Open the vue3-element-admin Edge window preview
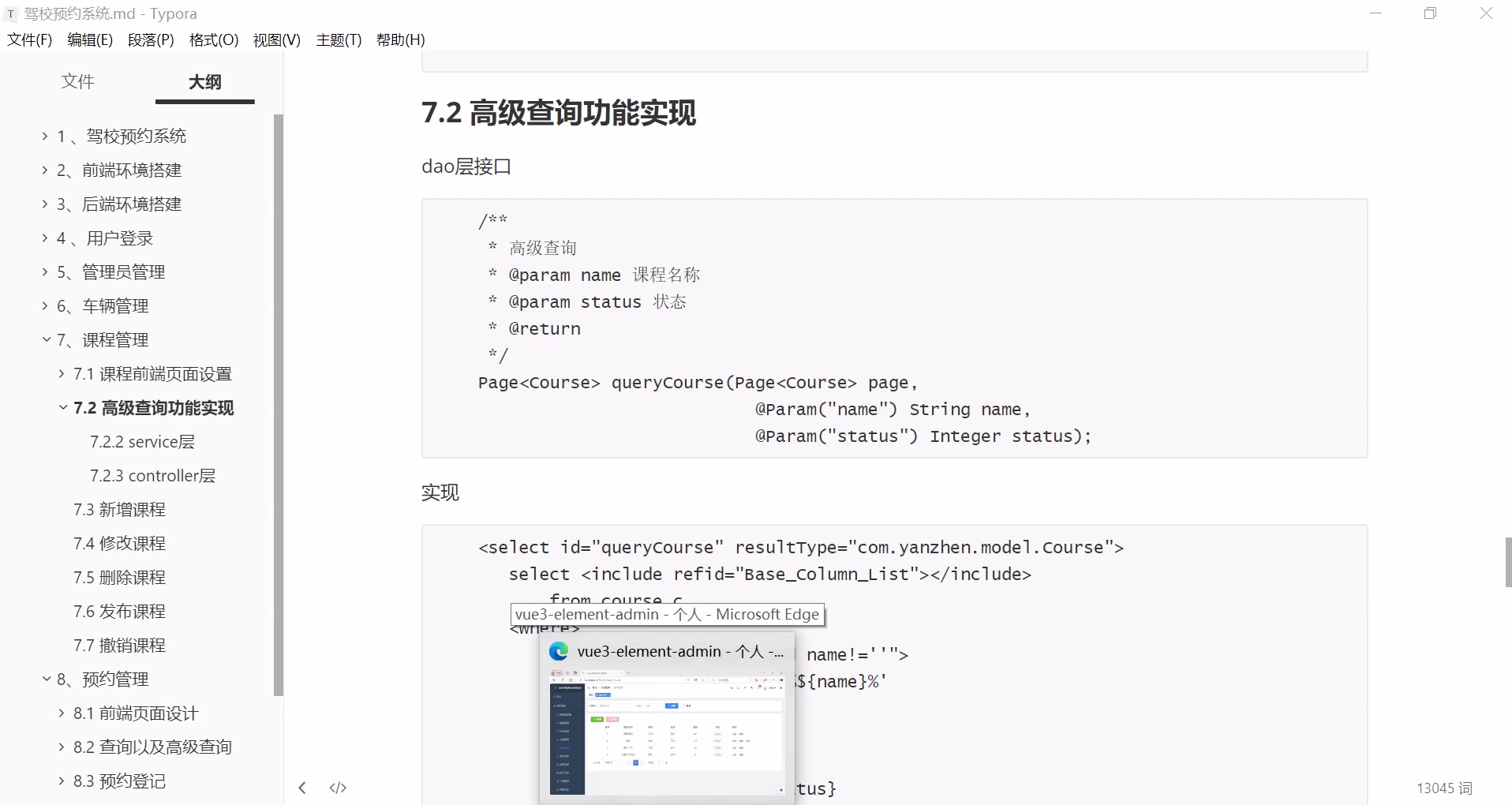1512x805 pixels. tap(667, 718)
